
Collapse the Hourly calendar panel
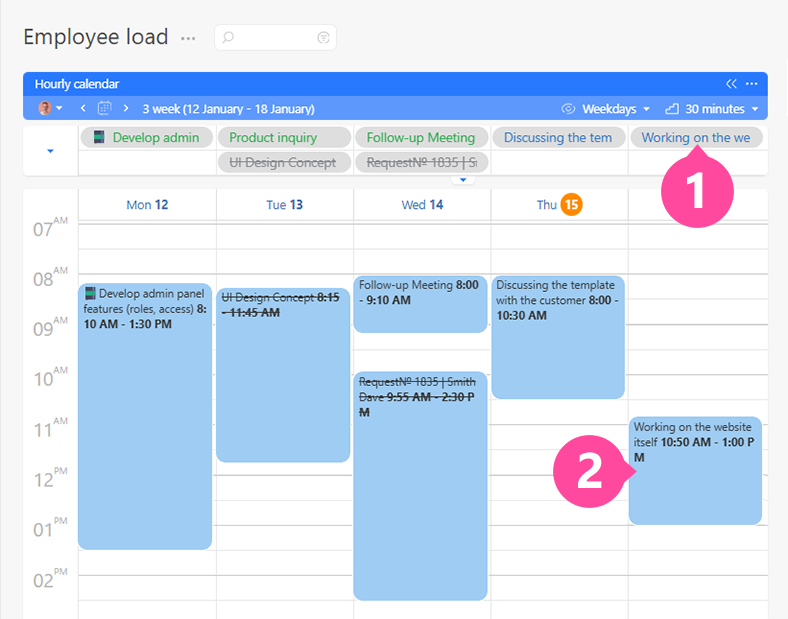pos(731,84)
